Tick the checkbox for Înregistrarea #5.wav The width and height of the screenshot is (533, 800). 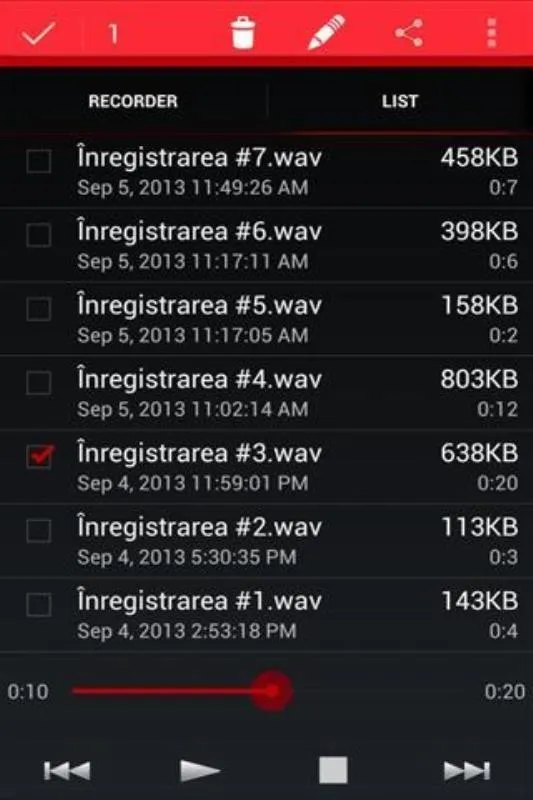[39, 309]
